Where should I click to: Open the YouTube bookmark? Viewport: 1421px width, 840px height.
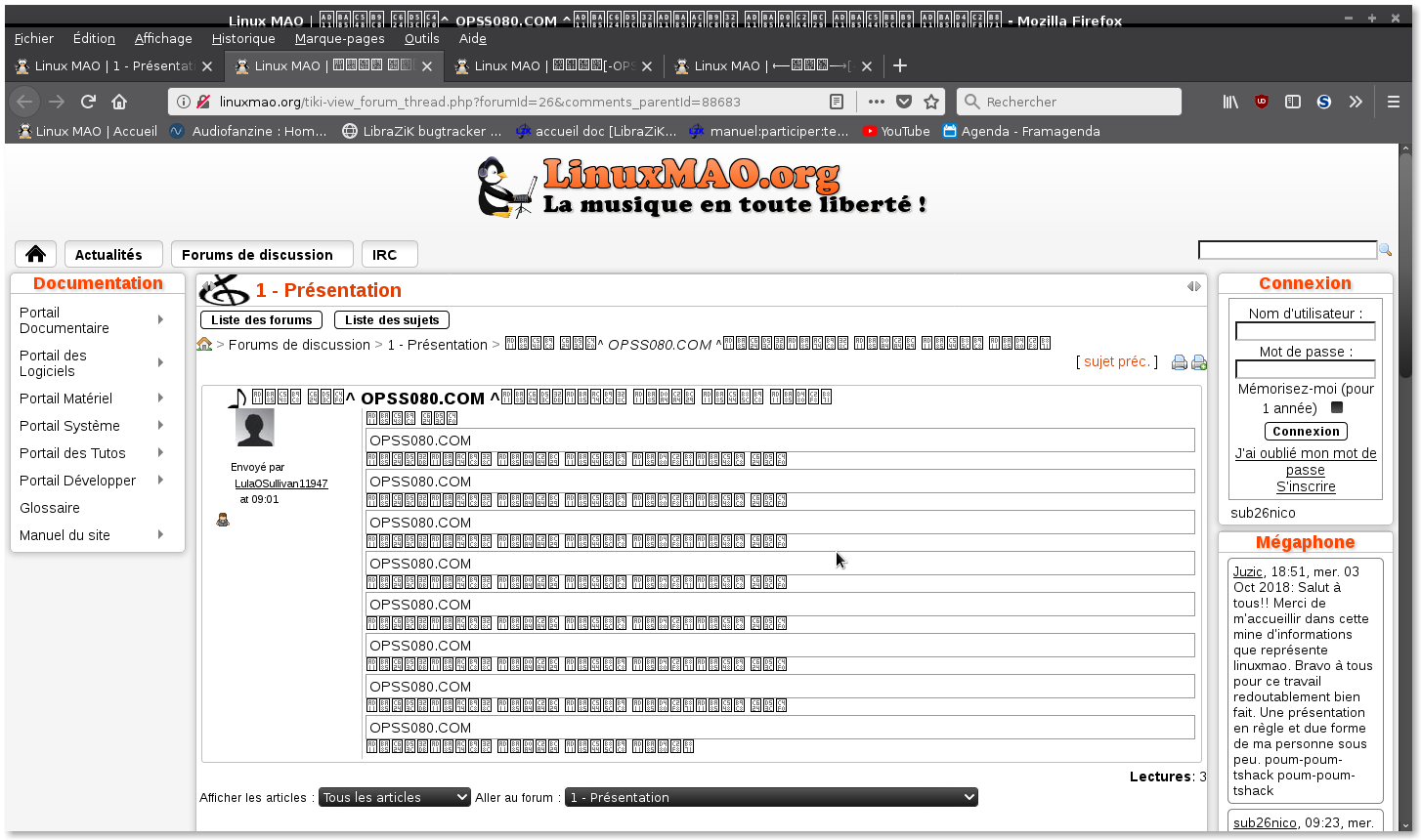tap(895, 131)
